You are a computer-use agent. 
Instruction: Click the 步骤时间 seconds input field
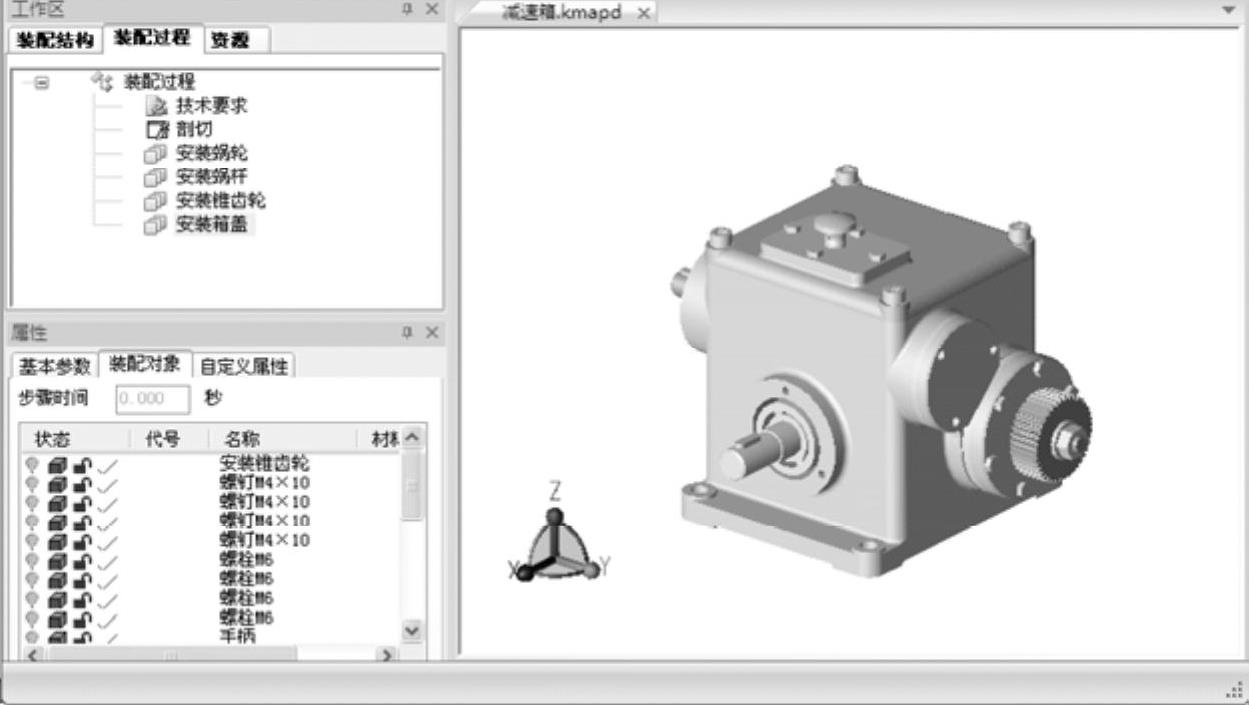click(x=152, y=399)
